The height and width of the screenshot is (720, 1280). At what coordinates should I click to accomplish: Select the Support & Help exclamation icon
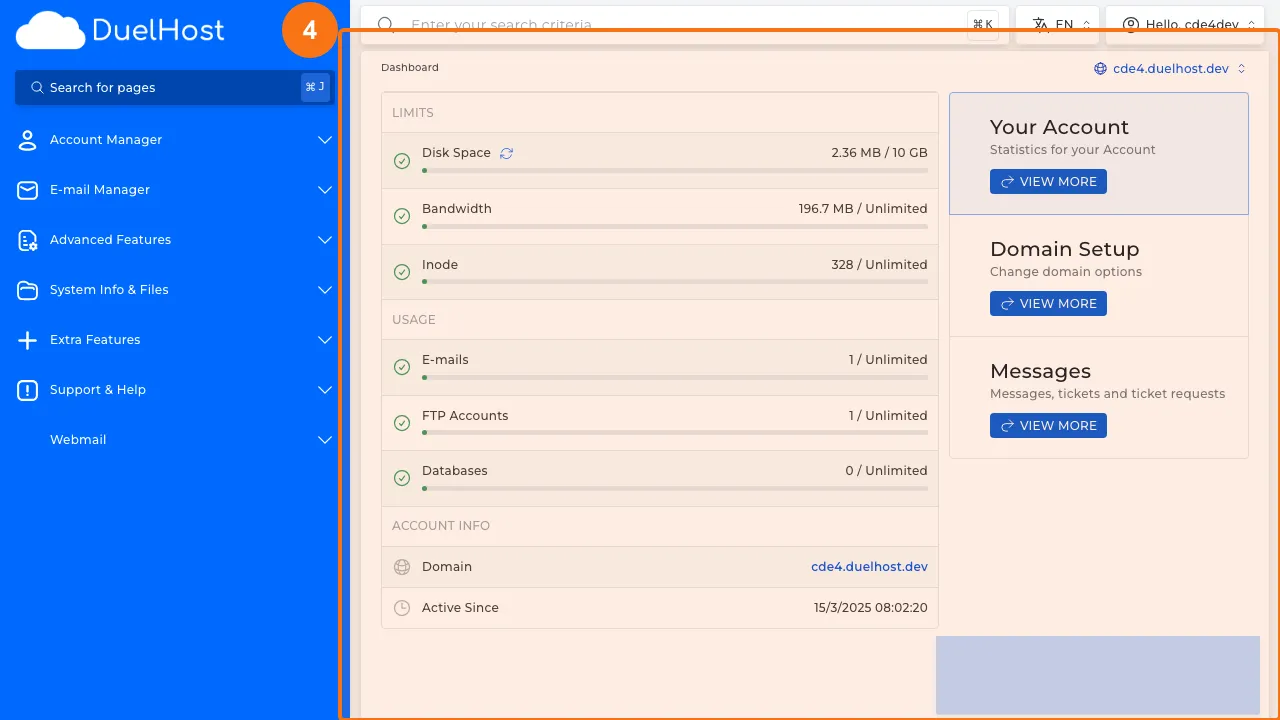pos(27,390)
